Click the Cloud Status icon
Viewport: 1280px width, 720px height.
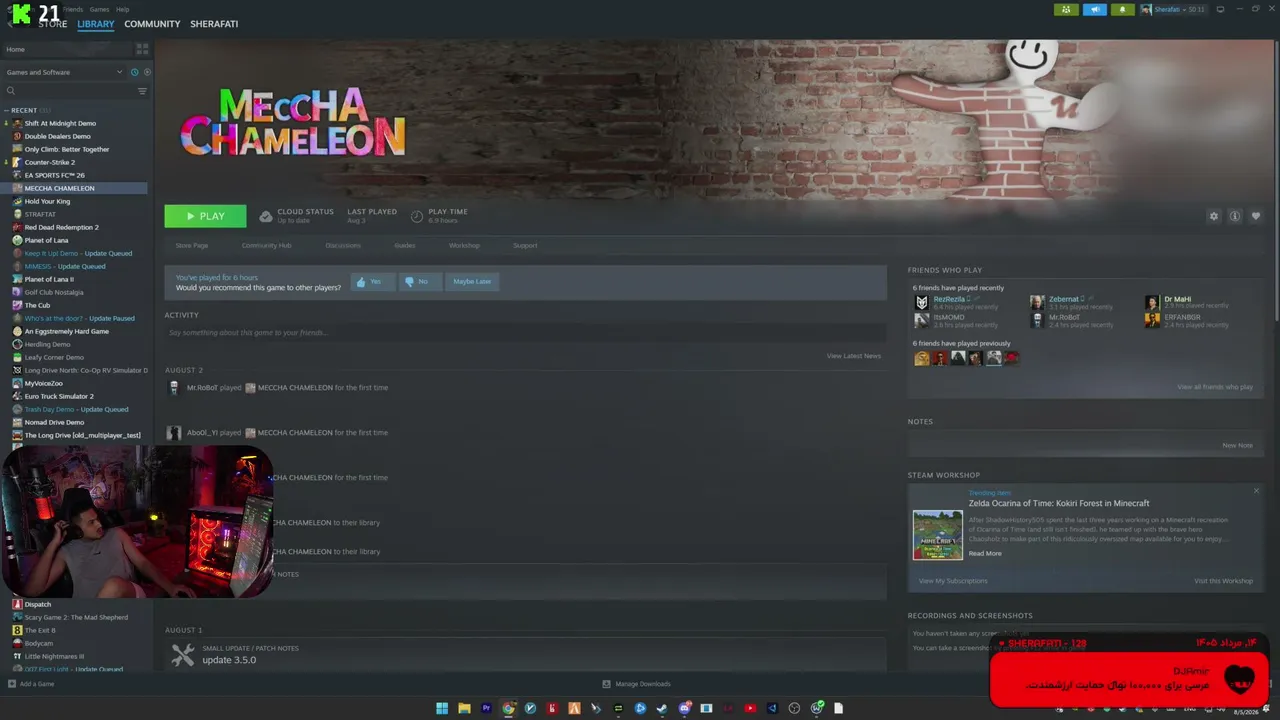click(x=266, y=216)
